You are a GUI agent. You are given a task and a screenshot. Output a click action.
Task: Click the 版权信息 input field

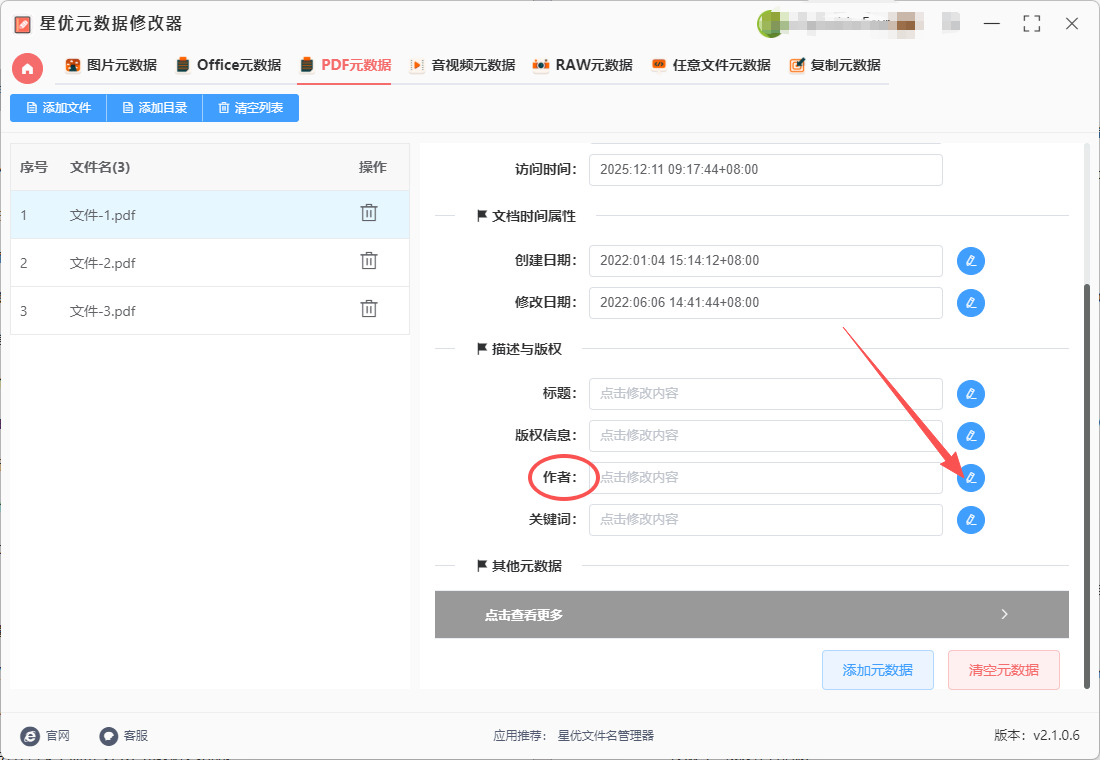tap(765, 436)
